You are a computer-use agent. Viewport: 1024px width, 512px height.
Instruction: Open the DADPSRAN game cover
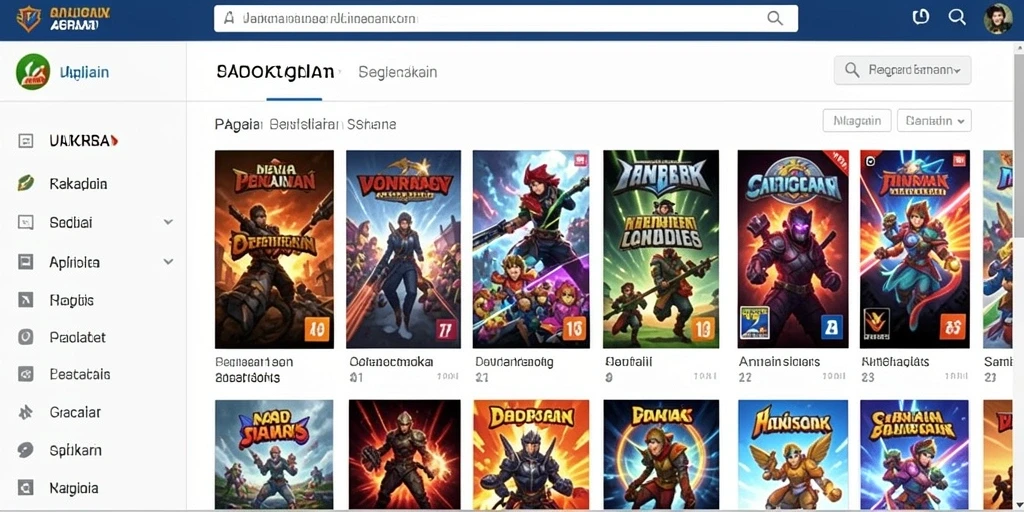531,455
